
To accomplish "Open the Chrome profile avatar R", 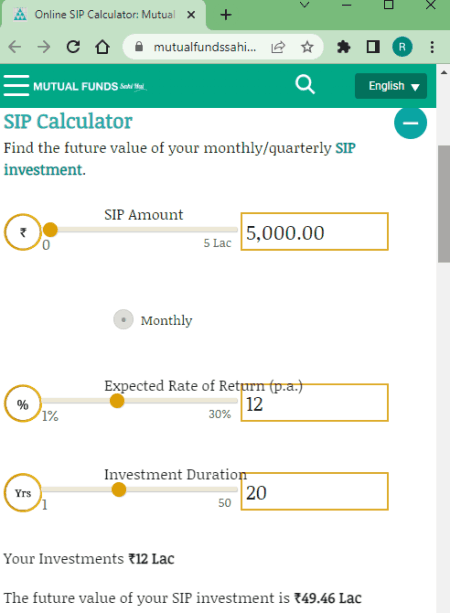I will tap(402, 47).
